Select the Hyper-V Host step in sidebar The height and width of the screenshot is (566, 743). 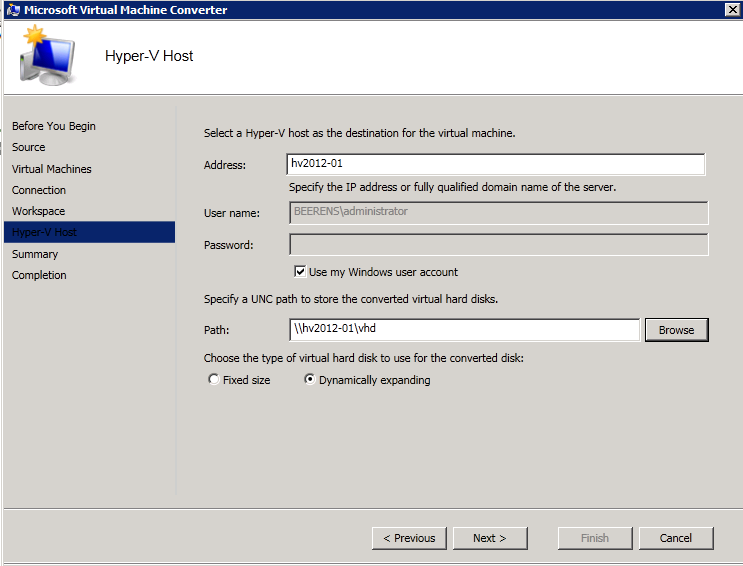90,232
